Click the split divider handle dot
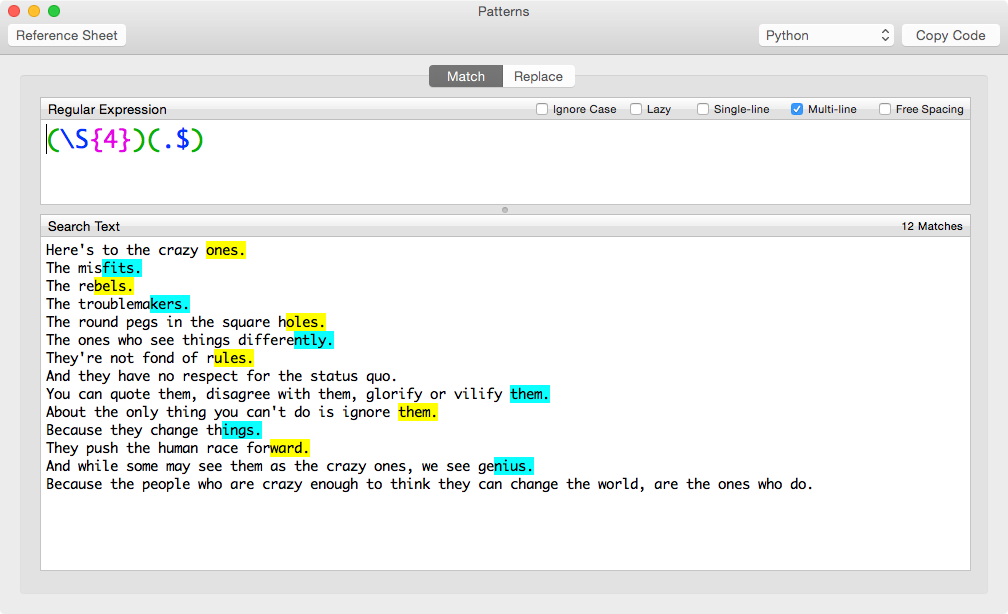This screenshot has width=1008, height=614. point(505,210)
